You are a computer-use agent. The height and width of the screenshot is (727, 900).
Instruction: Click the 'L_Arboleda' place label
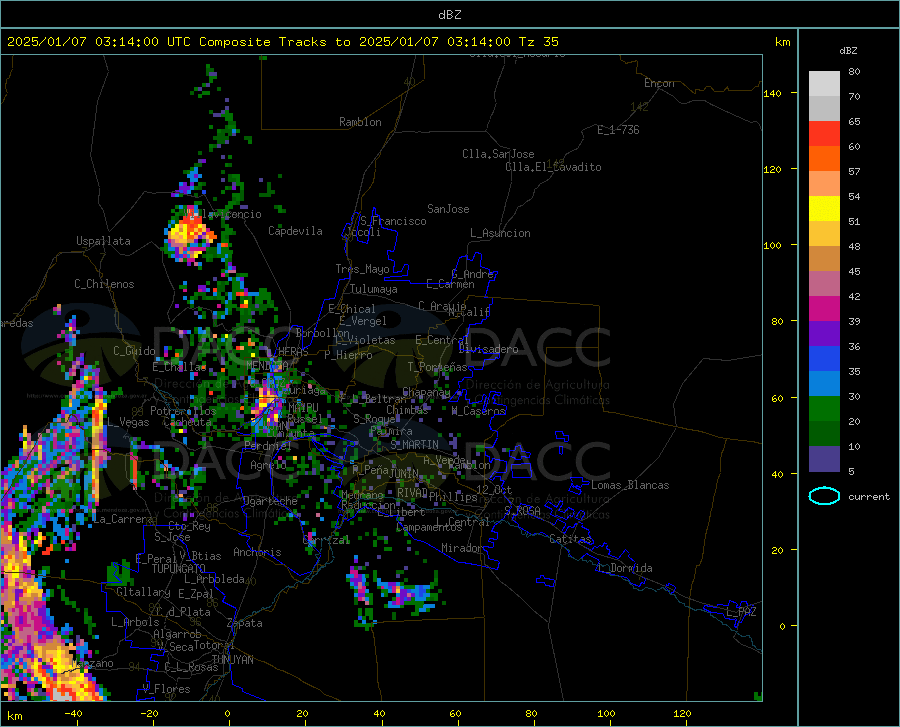(214, 579)
